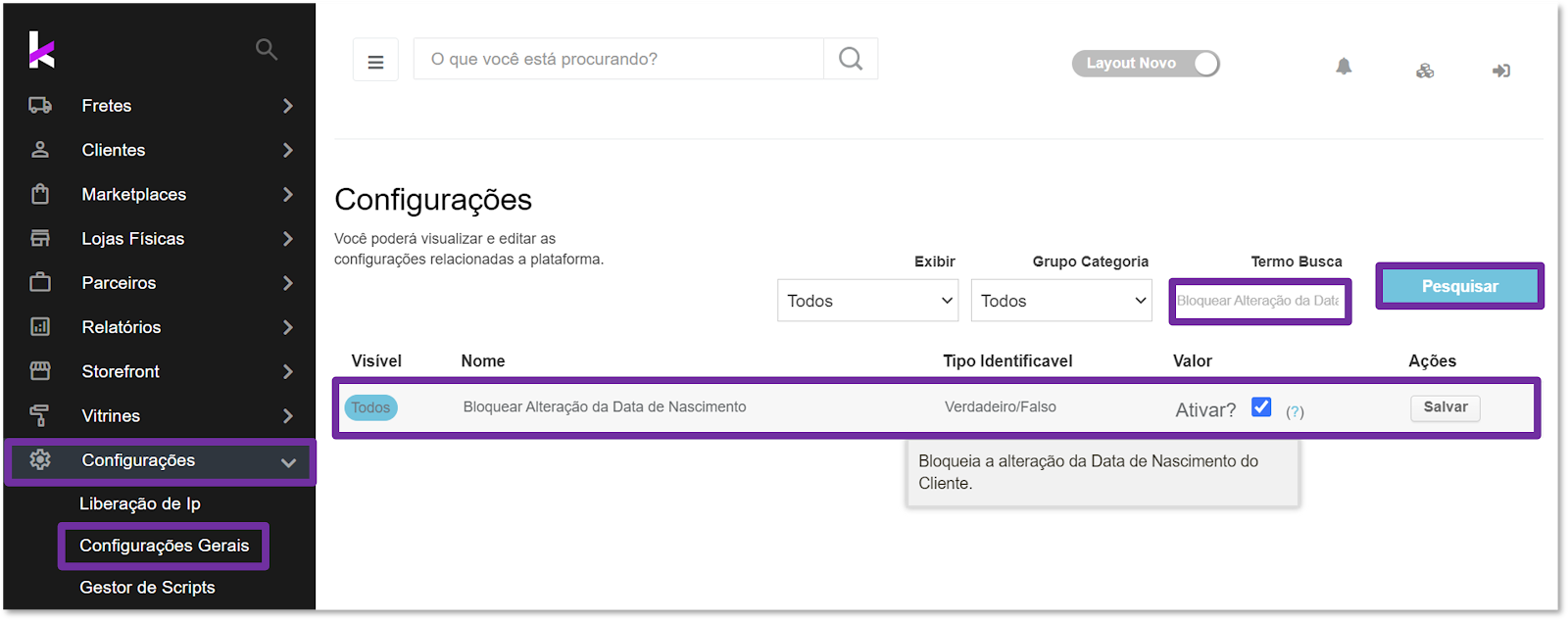This screenshot has width=1568, height=620.
Task: Click the K logo in the sidebar
Action: click(41, 50)
